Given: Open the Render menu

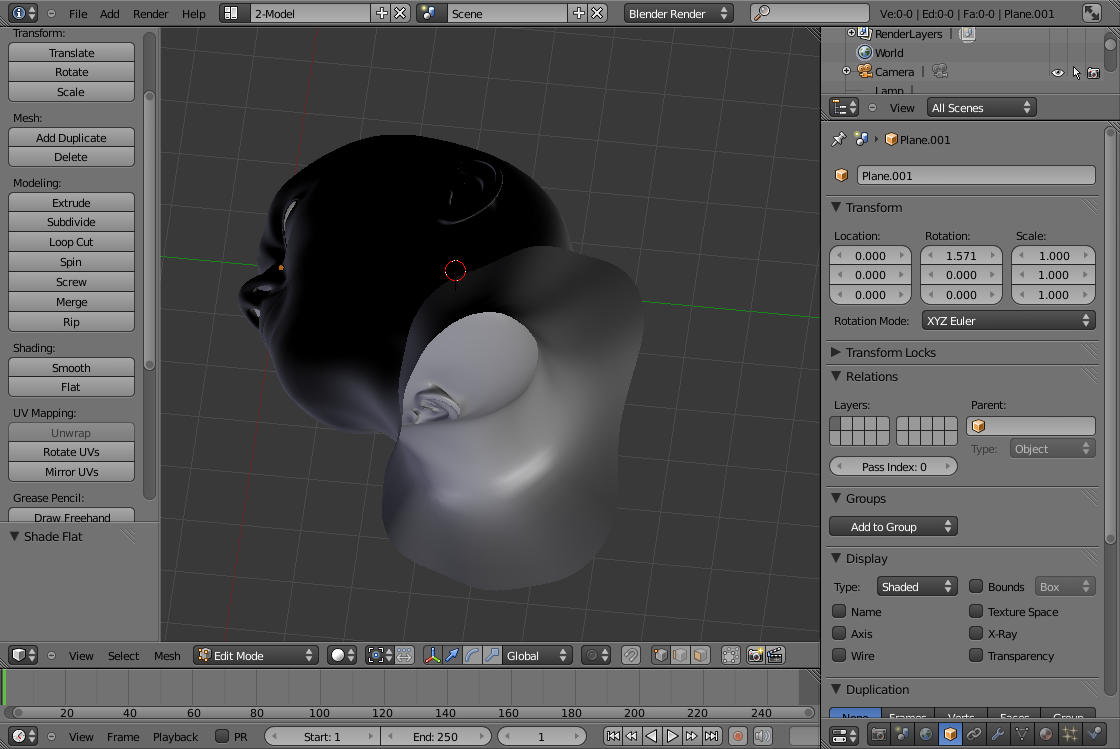Looking at the screenshot, I should click(150, 14).
